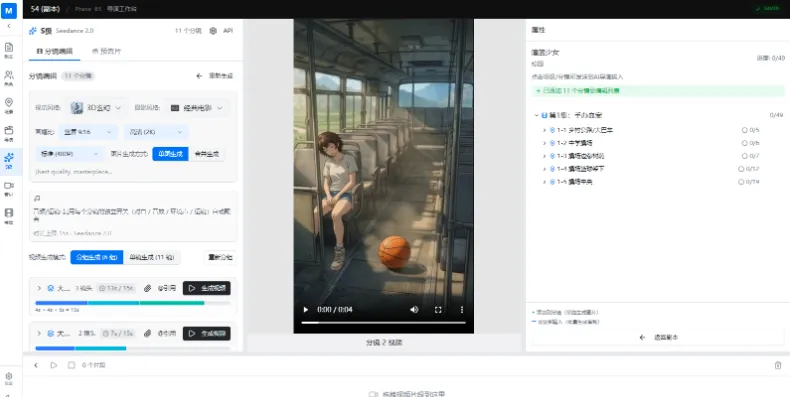Click the music note icon in prompt box

pos(37,198)
